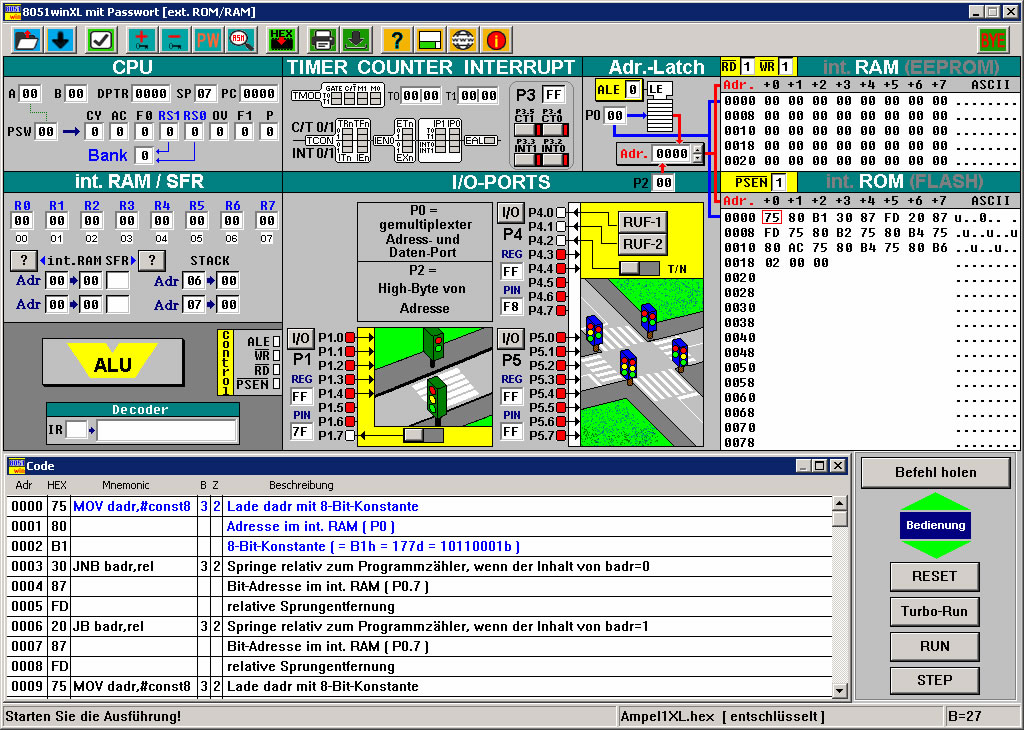The image size is (1024, 730).
Task: Click the accumulator A register field
Action: tap(30, 94)
